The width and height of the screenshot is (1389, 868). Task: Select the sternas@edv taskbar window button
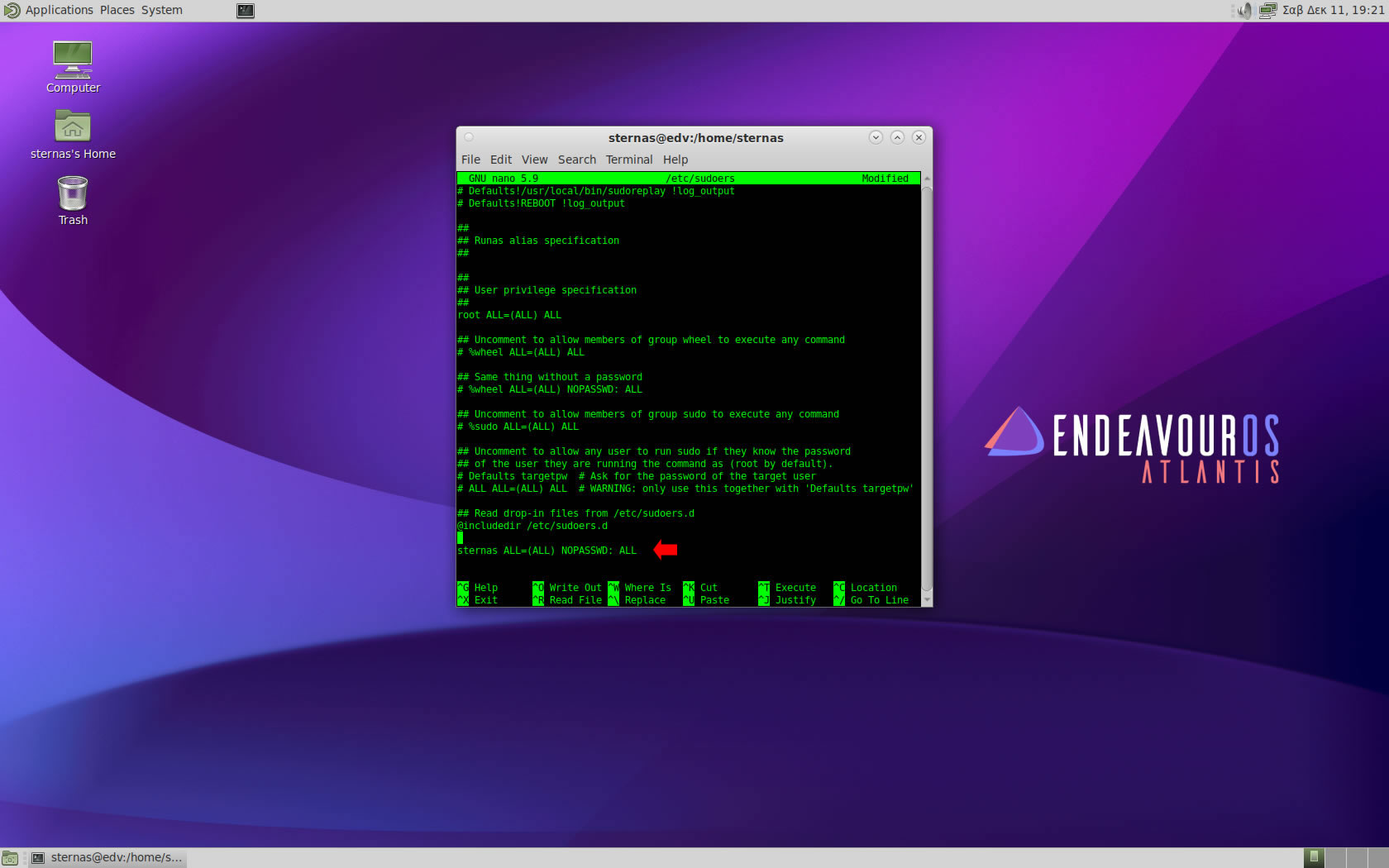click(107, 858)
